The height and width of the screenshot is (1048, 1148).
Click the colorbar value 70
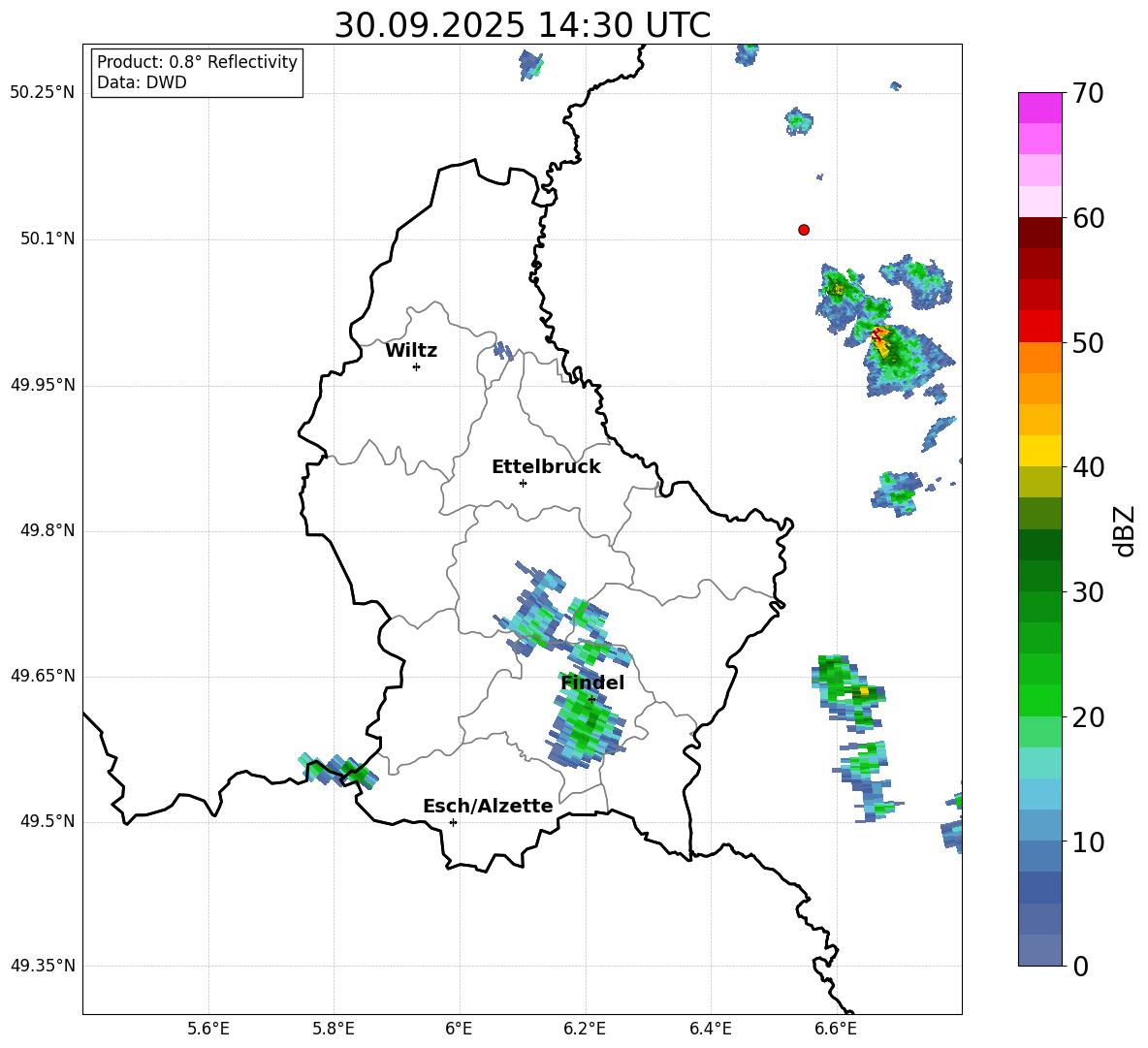click(x=1089, y=93)
